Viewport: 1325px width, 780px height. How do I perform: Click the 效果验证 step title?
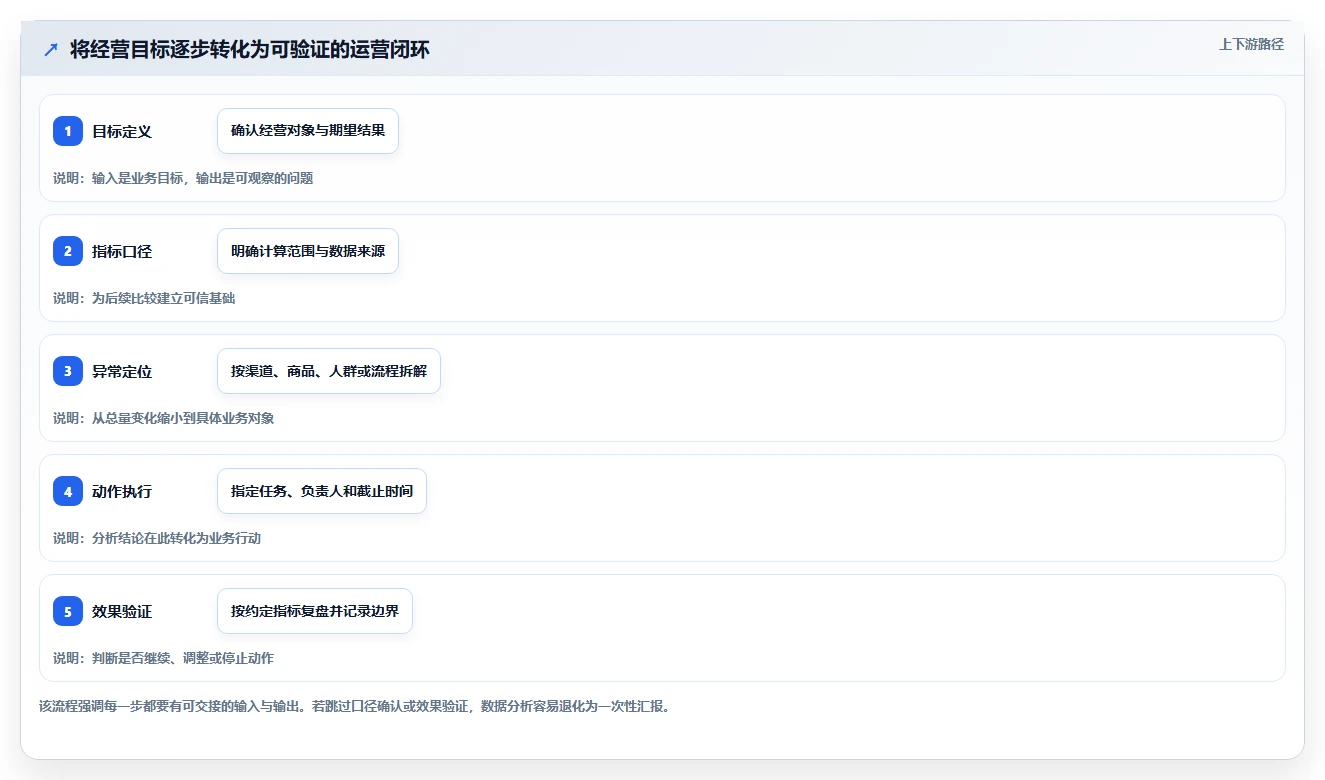pos(122,611)
